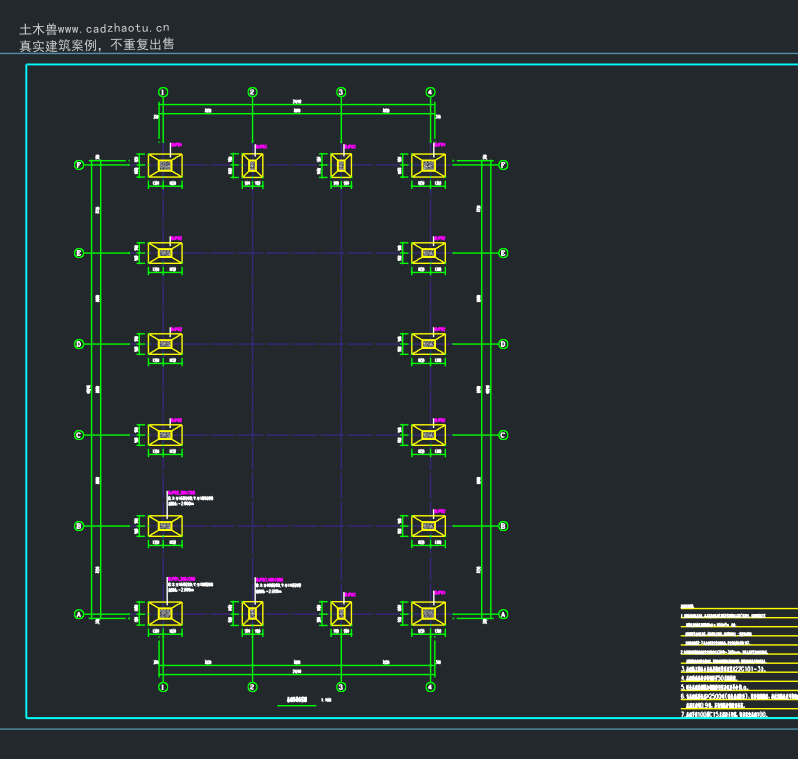Screen dimensions: 798x759
Task: Select axis bubble B on the left side
Action: (79, 526)
